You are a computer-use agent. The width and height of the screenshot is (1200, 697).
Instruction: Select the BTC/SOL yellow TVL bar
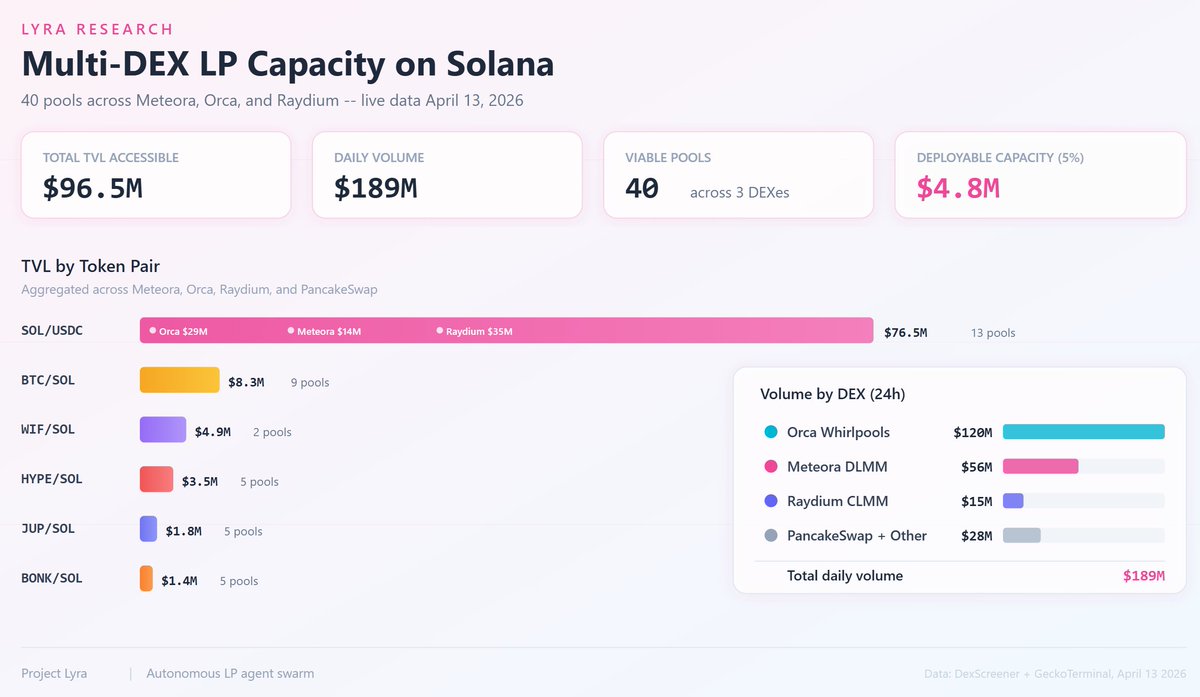tap(179, 380)
